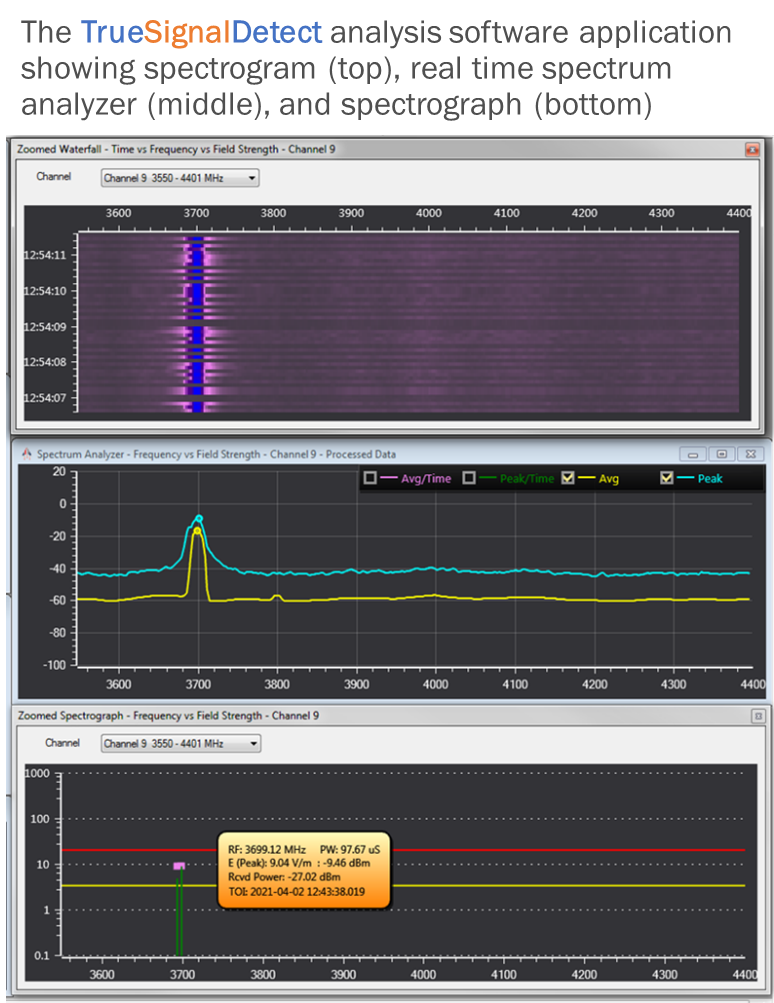Enable the Peak/Time trace checkbox
This screenshot has width=774, height=1003.
click(470, 479)
